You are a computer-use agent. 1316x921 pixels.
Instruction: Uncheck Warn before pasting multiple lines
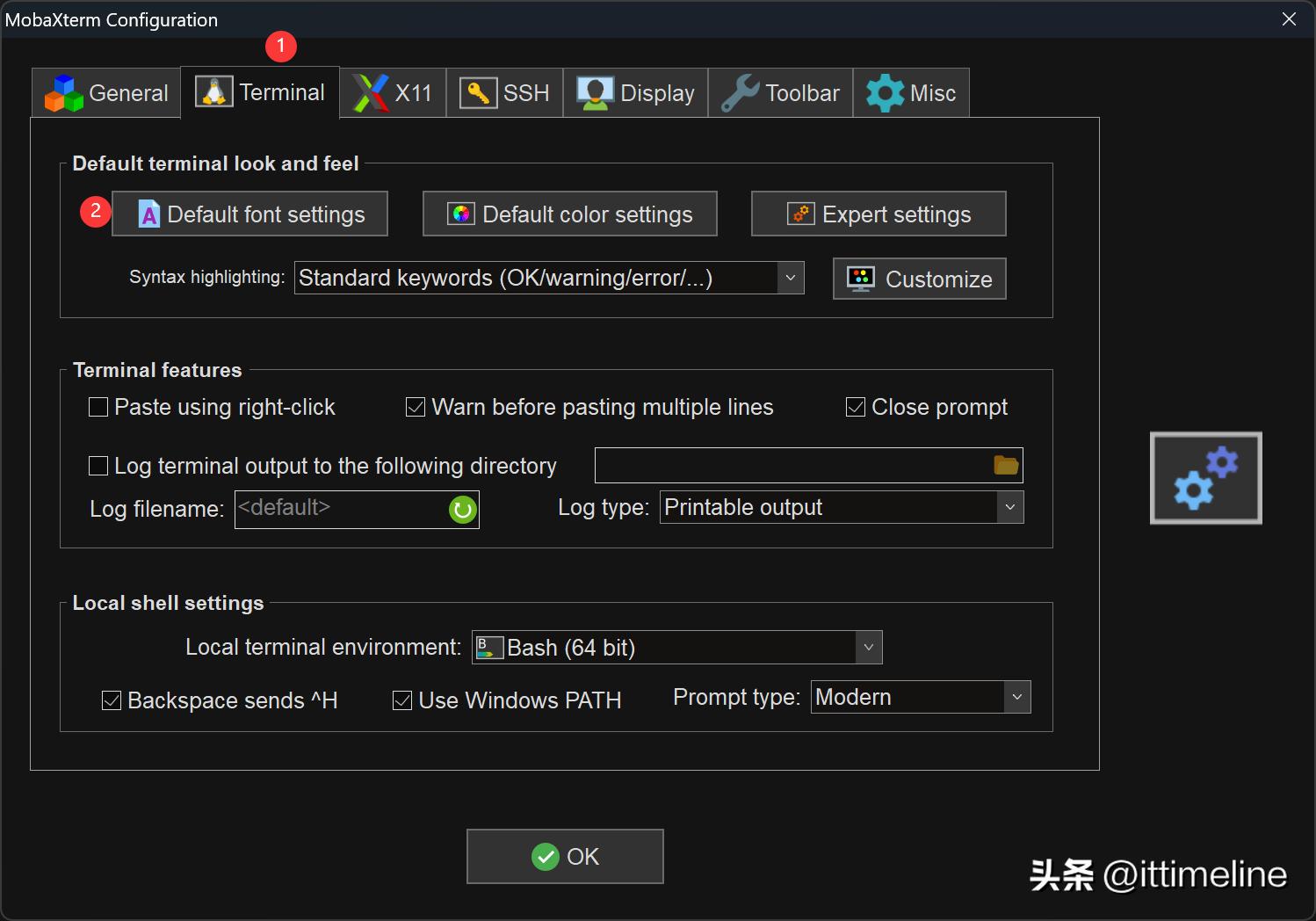(416, 407)
